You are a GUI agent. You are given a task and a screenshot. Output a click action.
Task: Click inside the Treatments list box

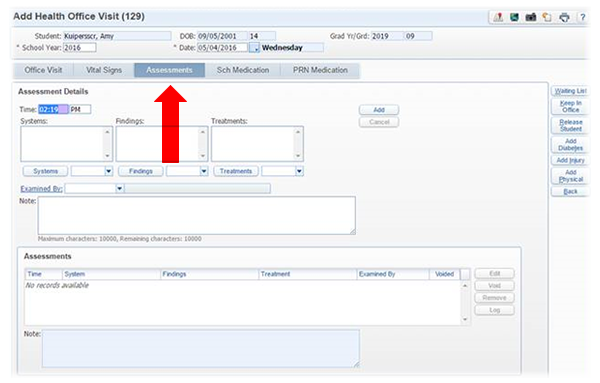point(257,144)
